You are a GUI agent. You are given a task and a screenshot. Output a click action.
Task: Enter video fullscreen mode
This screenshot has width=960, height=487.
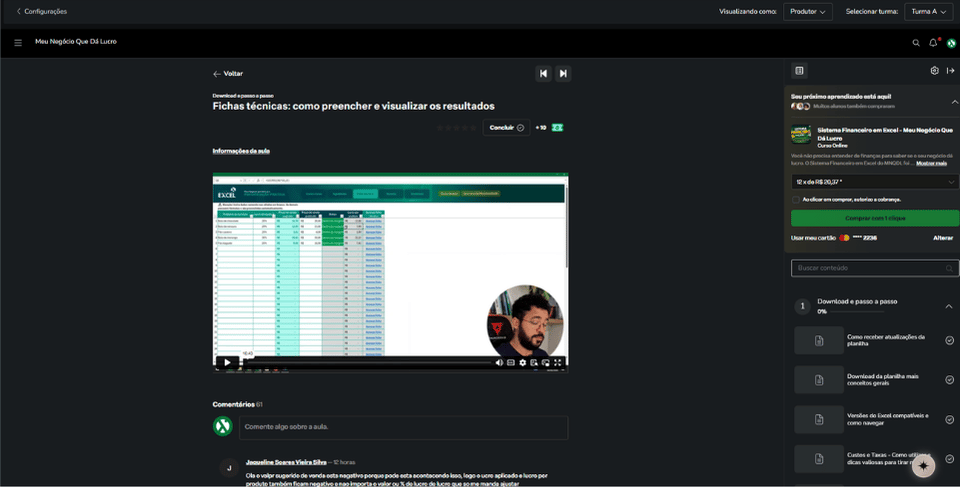click(x=558, y=363)
